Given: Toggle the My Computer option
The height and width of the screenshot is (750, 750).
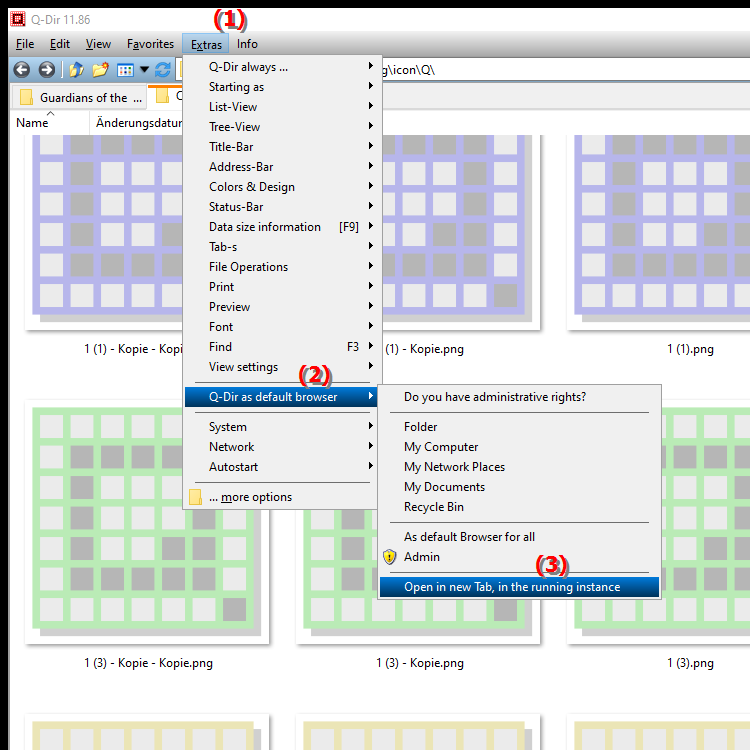Looking at the screenshot, I should click(519, 447).
